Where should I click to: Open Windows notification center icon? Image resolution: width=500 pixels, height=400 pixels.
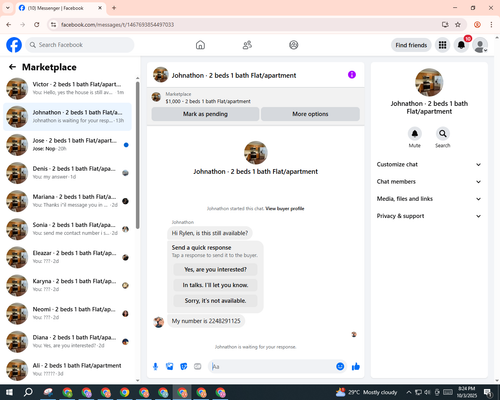point(488,392)
